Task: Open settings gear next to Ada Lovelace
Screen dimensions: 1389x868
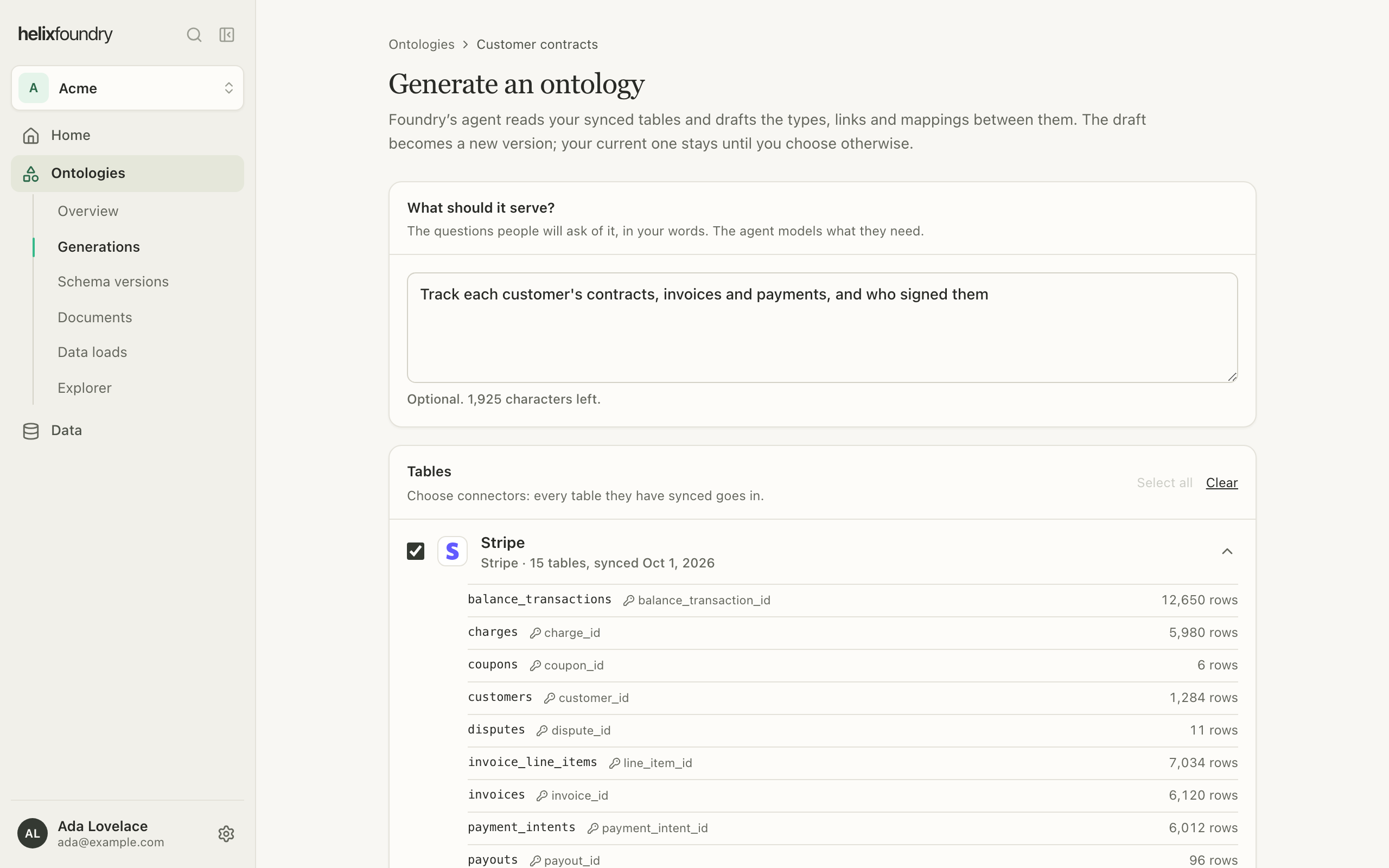Action: tap(226, 834)
